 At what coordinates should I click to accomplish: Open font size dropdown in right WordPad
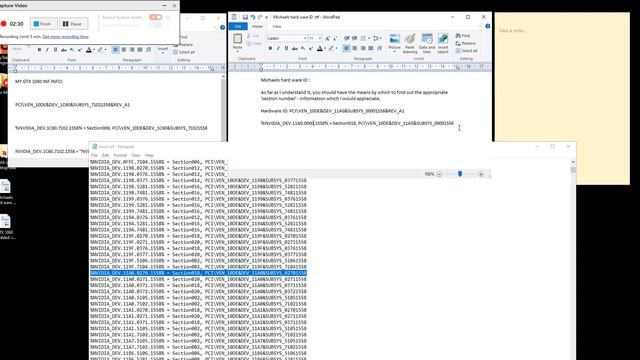click(x=320, y=38)
